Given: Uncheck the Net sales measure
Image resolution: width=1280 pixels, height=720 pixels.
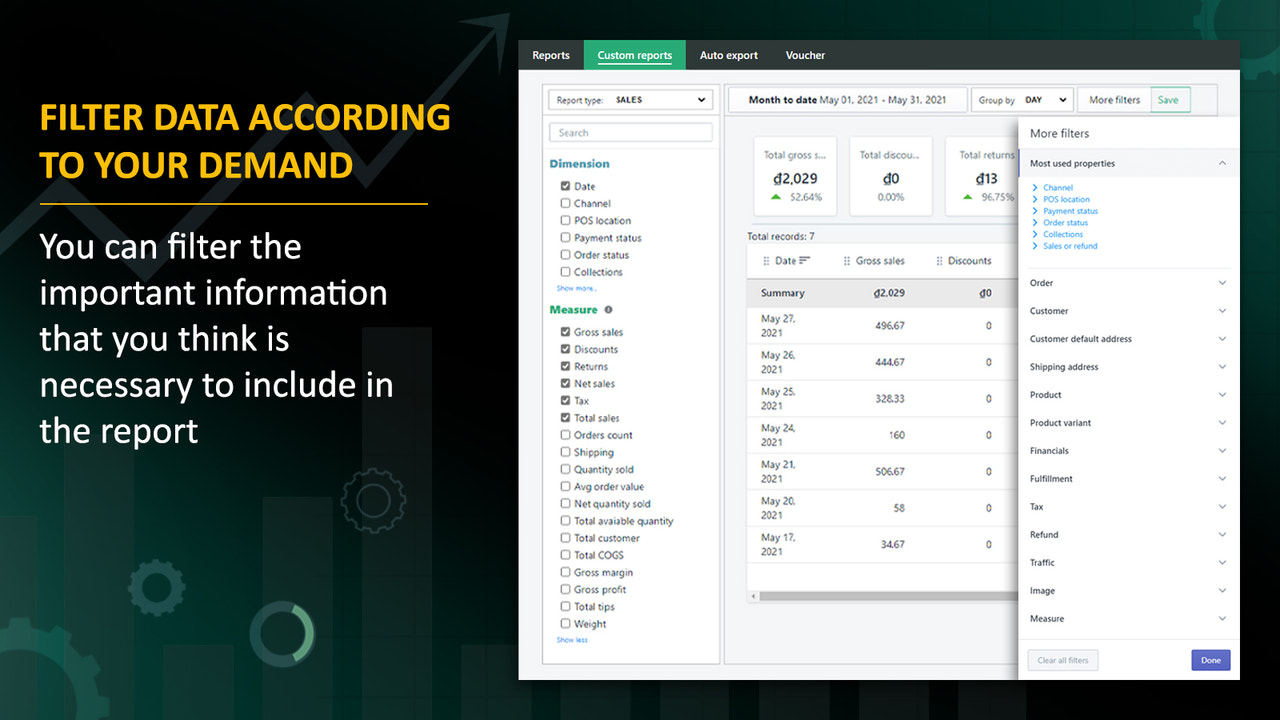Looking at the screenshot, I should coord(565,384).
